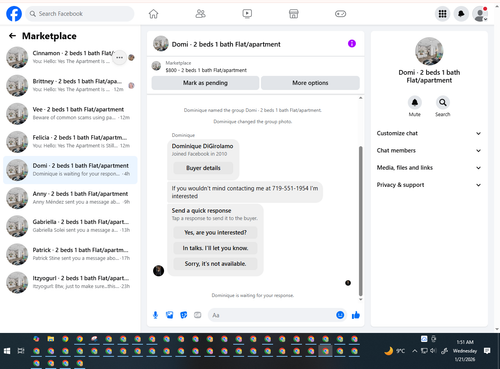Click the chat scrollbar thumb

(x=360, y=221)
